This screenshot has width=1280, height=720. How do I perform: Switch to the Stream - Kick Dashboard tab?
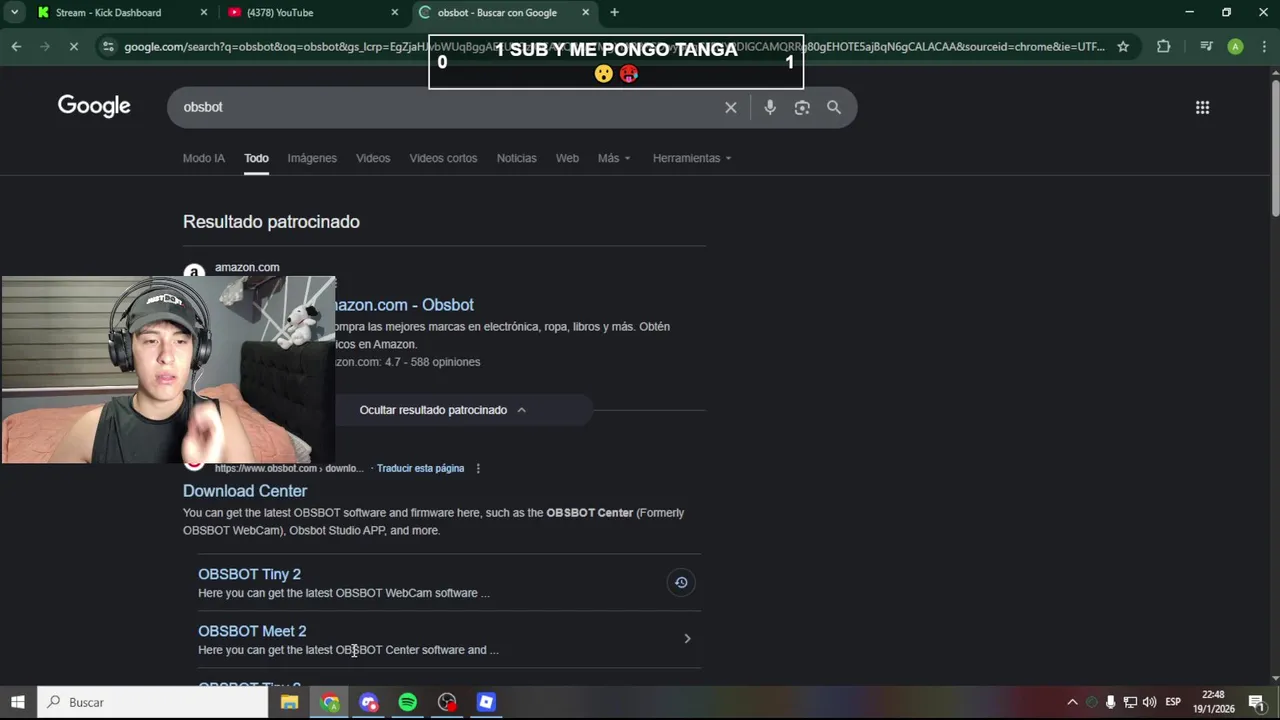120,12
